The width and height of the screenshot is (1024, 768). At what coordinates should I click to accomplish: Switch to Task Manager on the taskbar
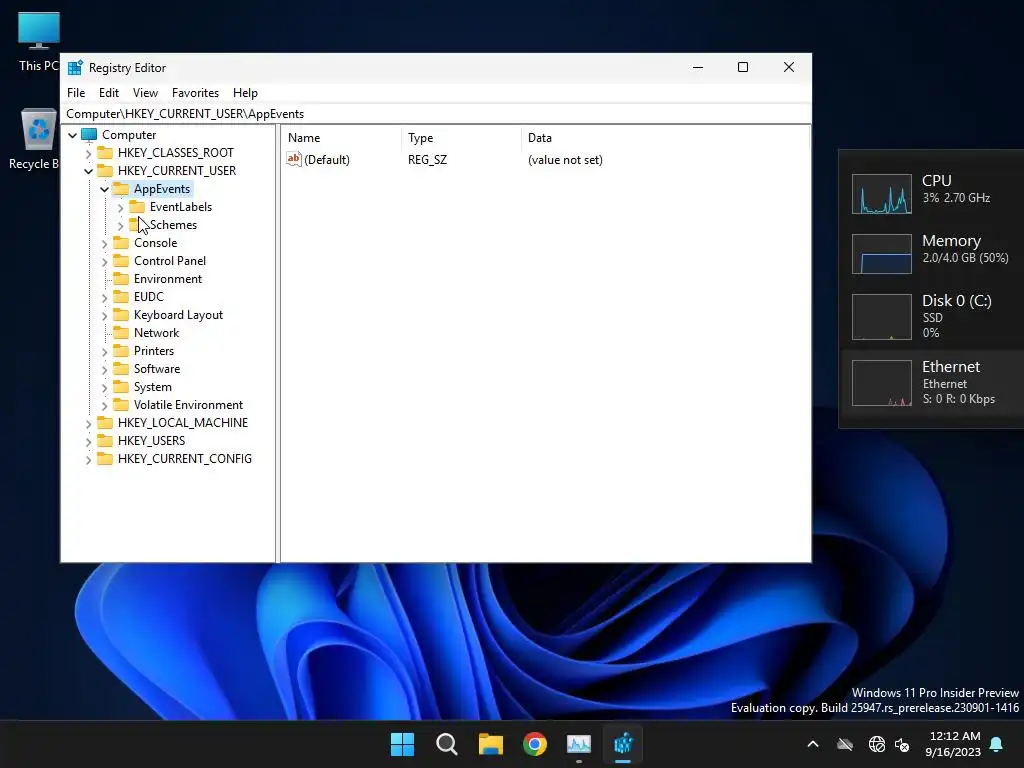coord(579,744)
